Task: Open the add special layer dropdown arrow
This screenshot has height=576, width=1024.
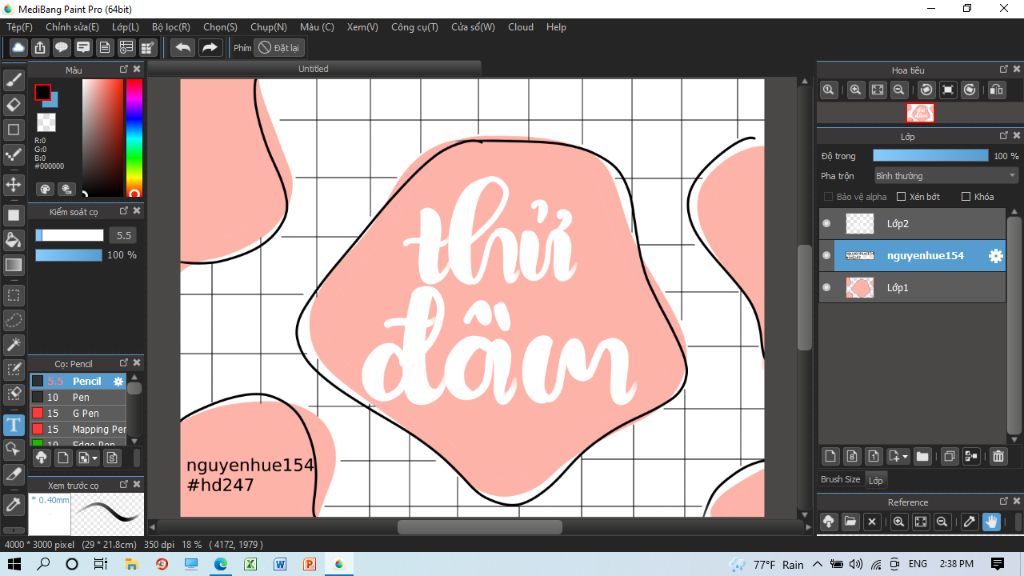Action: tap(905, 457)
